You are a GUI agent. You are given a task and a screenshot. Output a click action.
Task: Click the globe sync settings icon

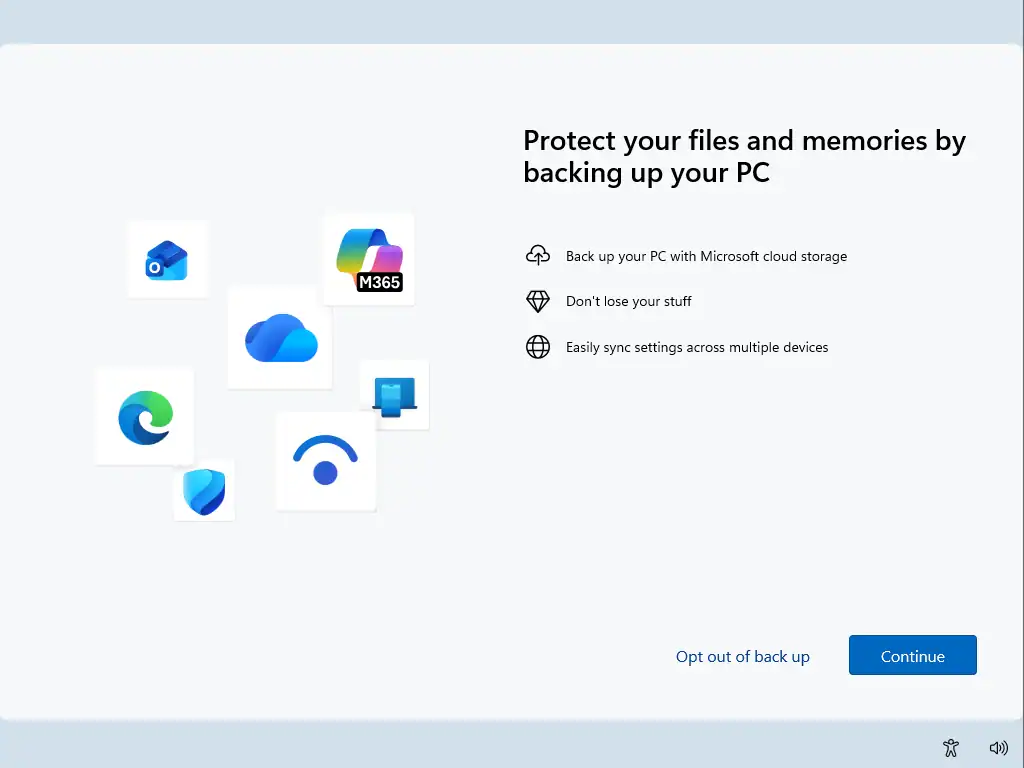[538, 347]
